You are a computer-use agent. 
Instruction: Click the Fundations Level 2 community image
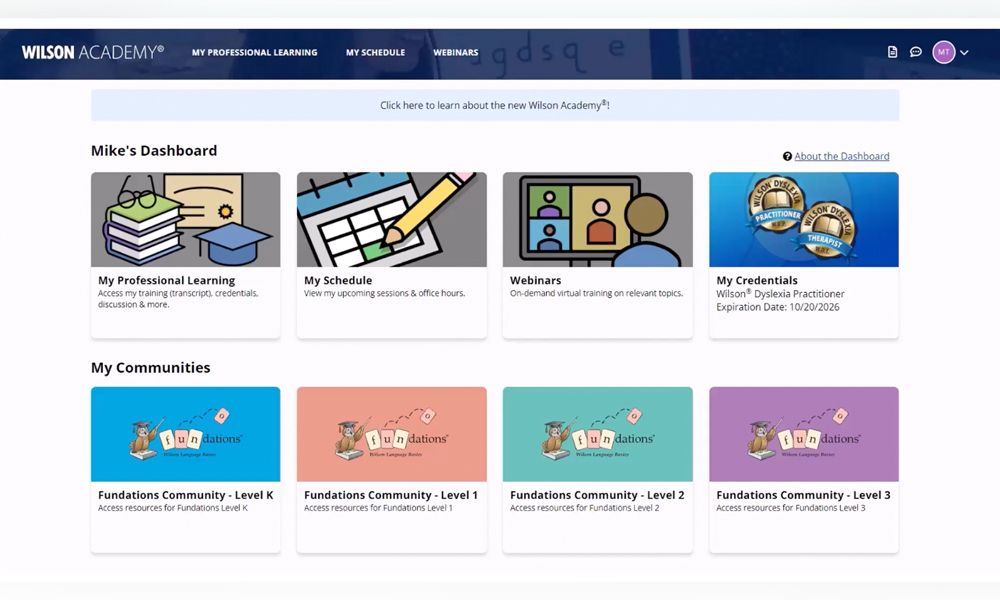[598, 434]
